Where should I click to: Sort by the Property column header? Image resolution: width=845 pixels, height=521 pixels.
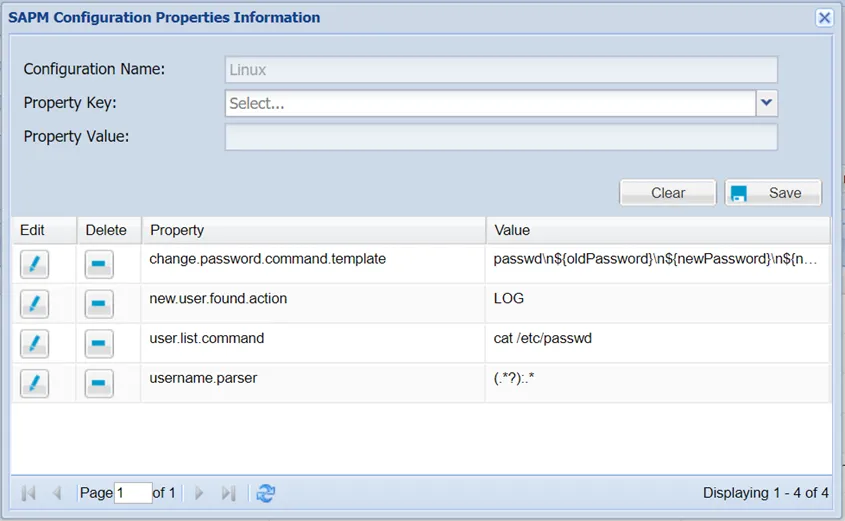pyautogui.click(x=314, y=230)
